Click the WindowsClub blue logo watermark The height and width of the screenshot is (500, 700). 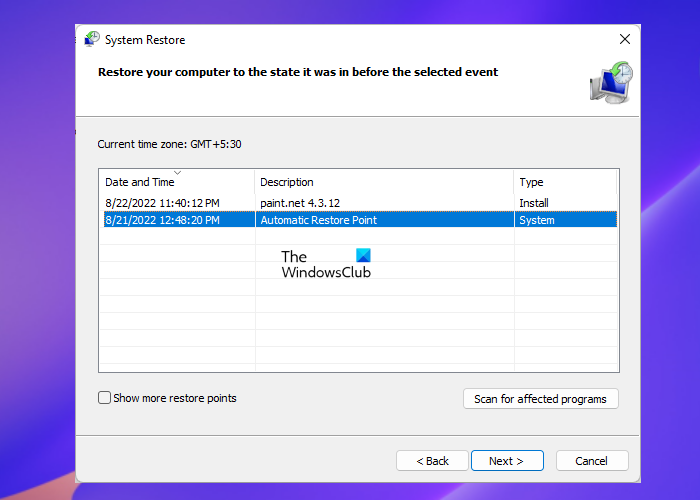pos(362,256)
